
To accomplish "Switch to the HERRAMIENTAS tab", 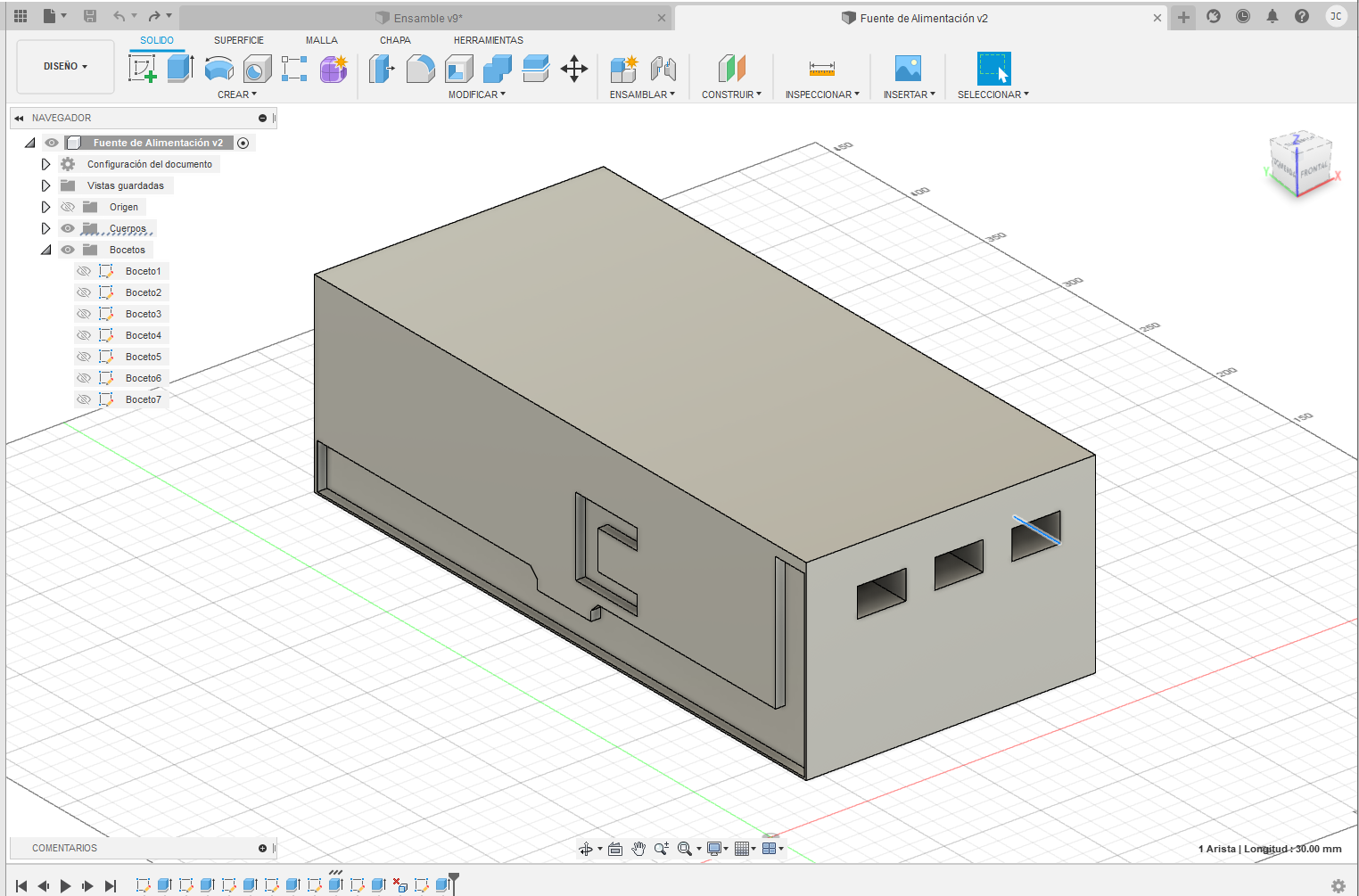I will point(489,40).
